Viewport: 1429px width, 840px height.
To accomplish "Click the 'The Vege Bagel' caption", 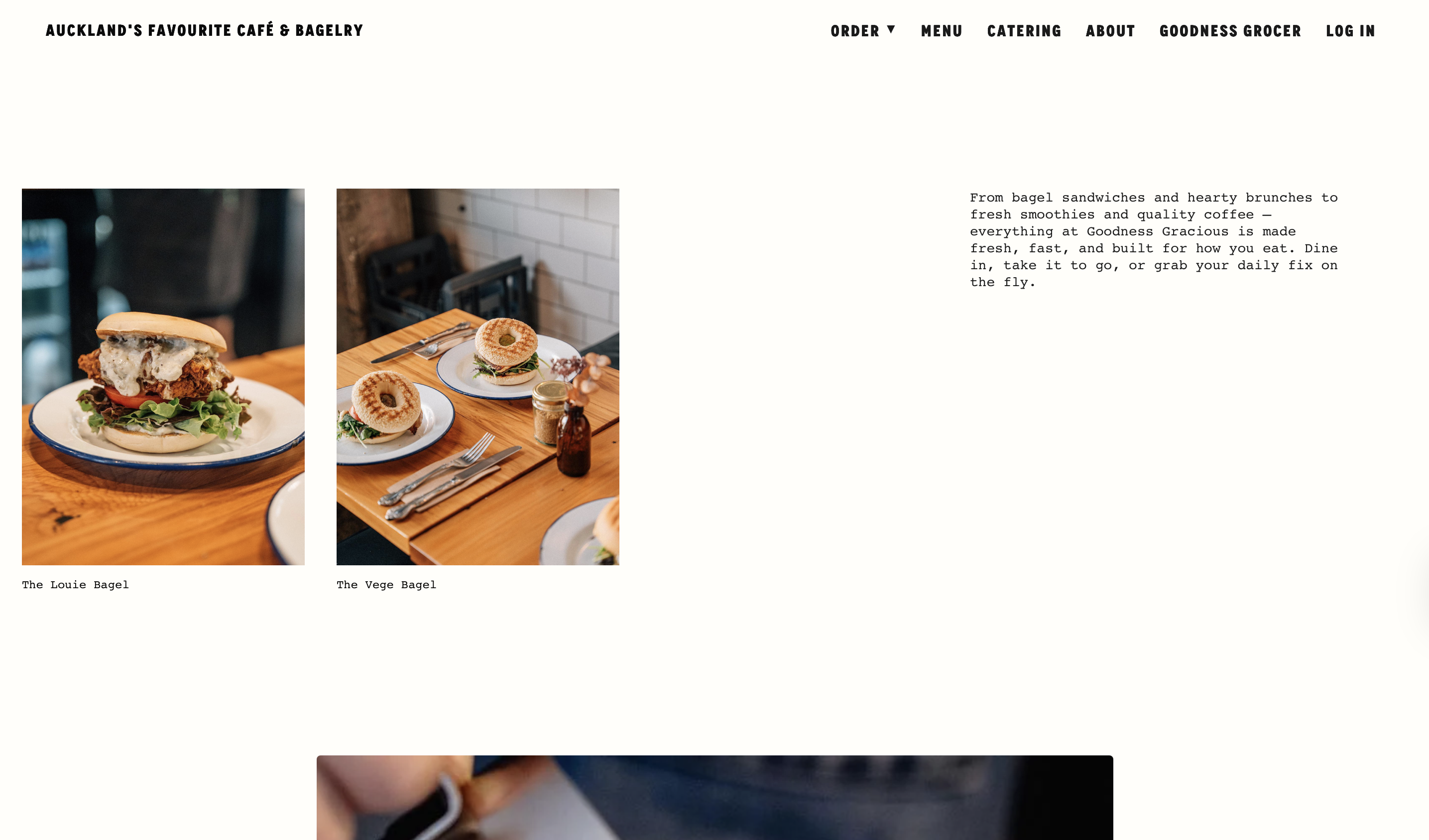I will tap(386, 584).
